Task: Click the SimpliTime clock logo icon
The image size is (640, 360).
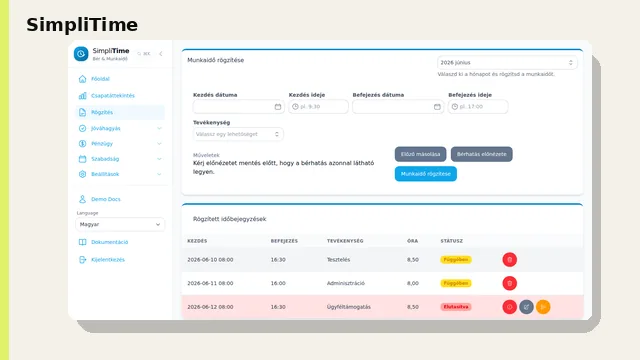Action: click(x=81, y=53)
